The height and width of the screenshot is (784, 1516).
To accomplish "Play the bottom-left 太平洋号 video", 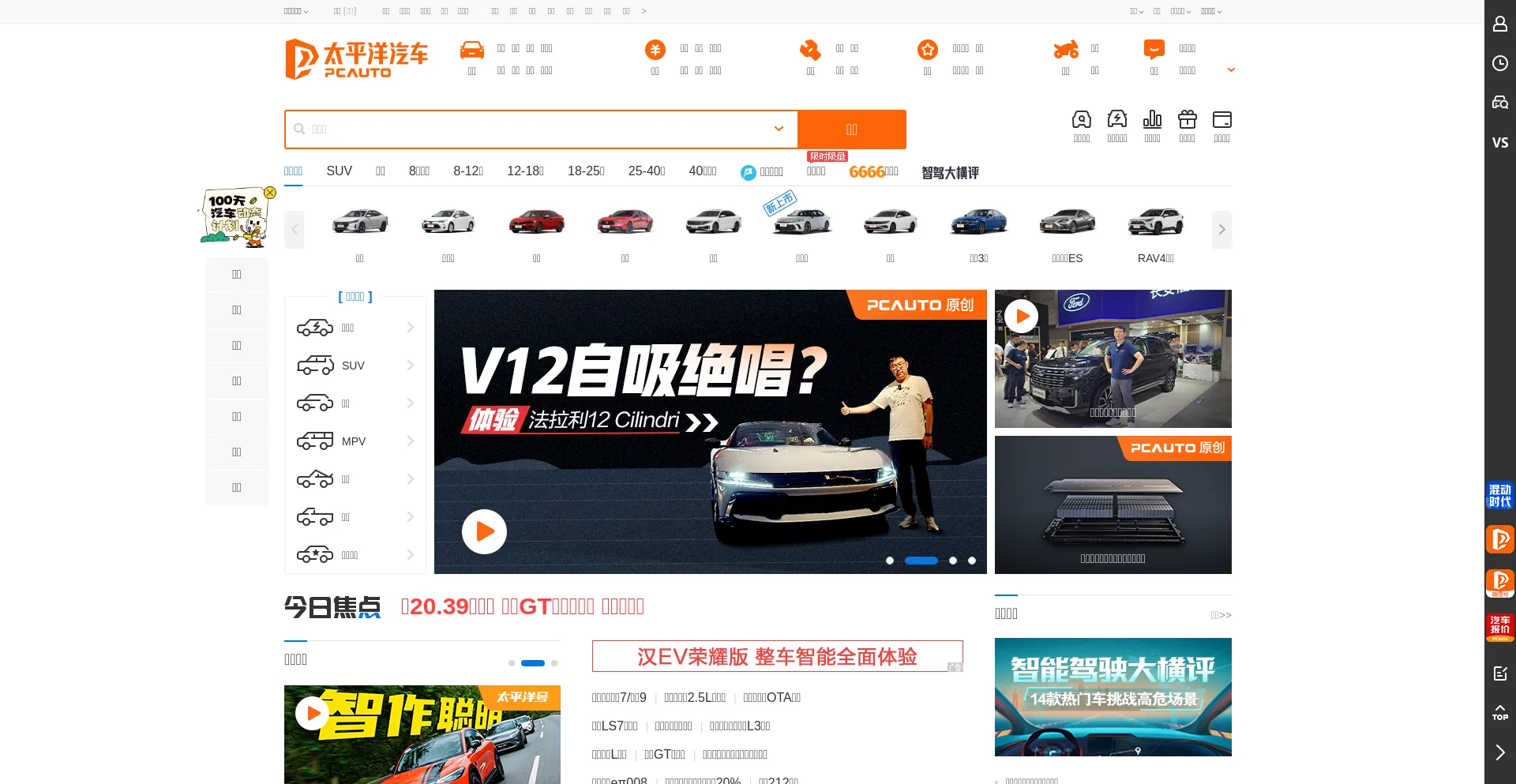I will (312, 713).
